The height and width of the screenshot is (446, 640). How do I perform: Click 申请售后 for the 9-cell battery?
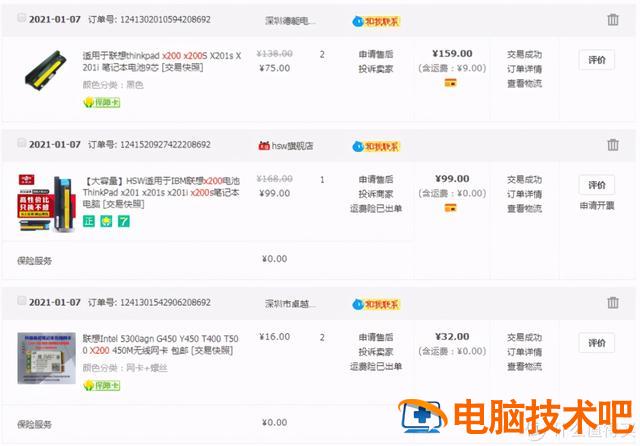tap(376, 54)
